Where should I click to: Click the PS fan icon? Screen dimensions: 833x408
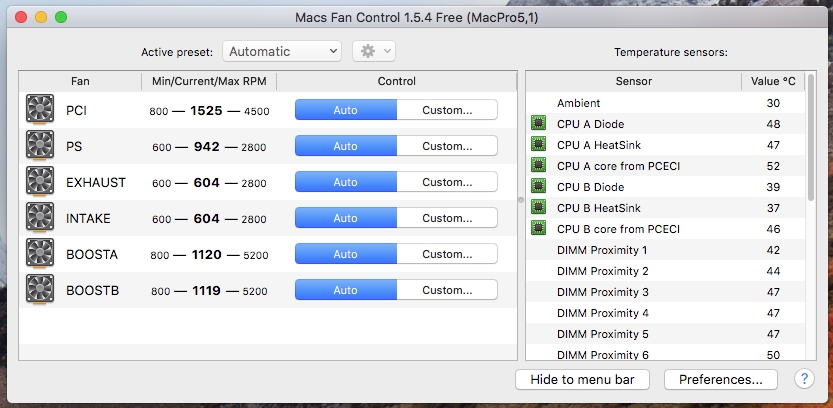[x=40, y=146]
